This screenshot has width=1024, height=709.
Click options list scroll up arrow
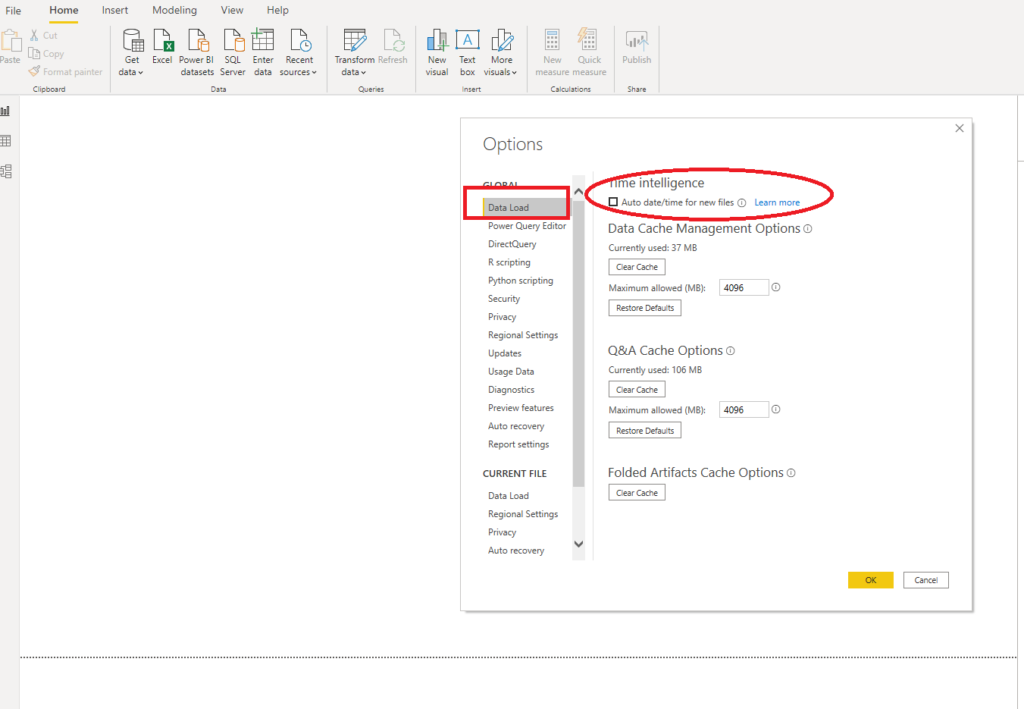[579, 192]
